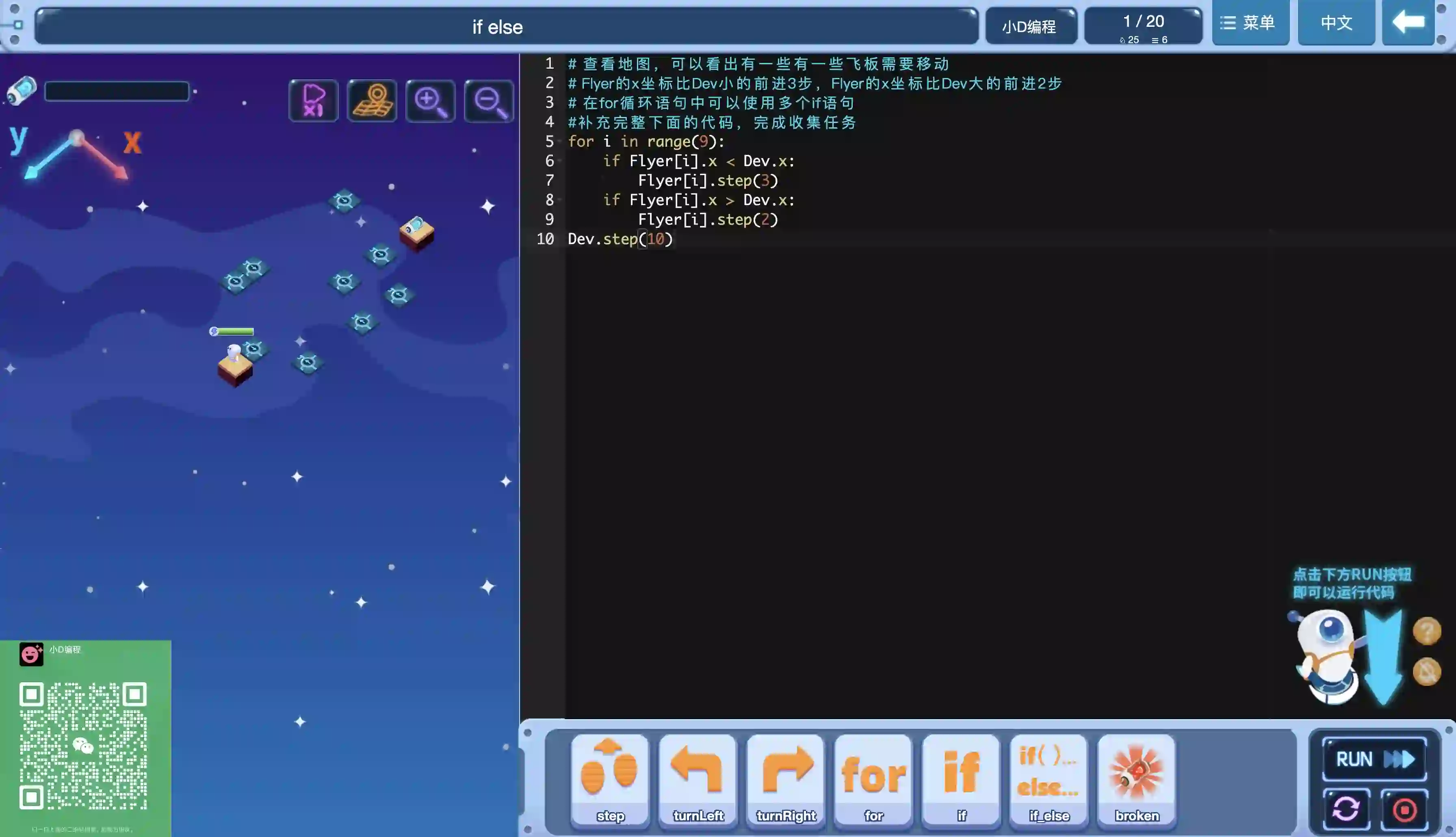This screenshot has width=1456, height=837.
Task: Open the 菜单 menu
Action: [x=1250, y=23]
